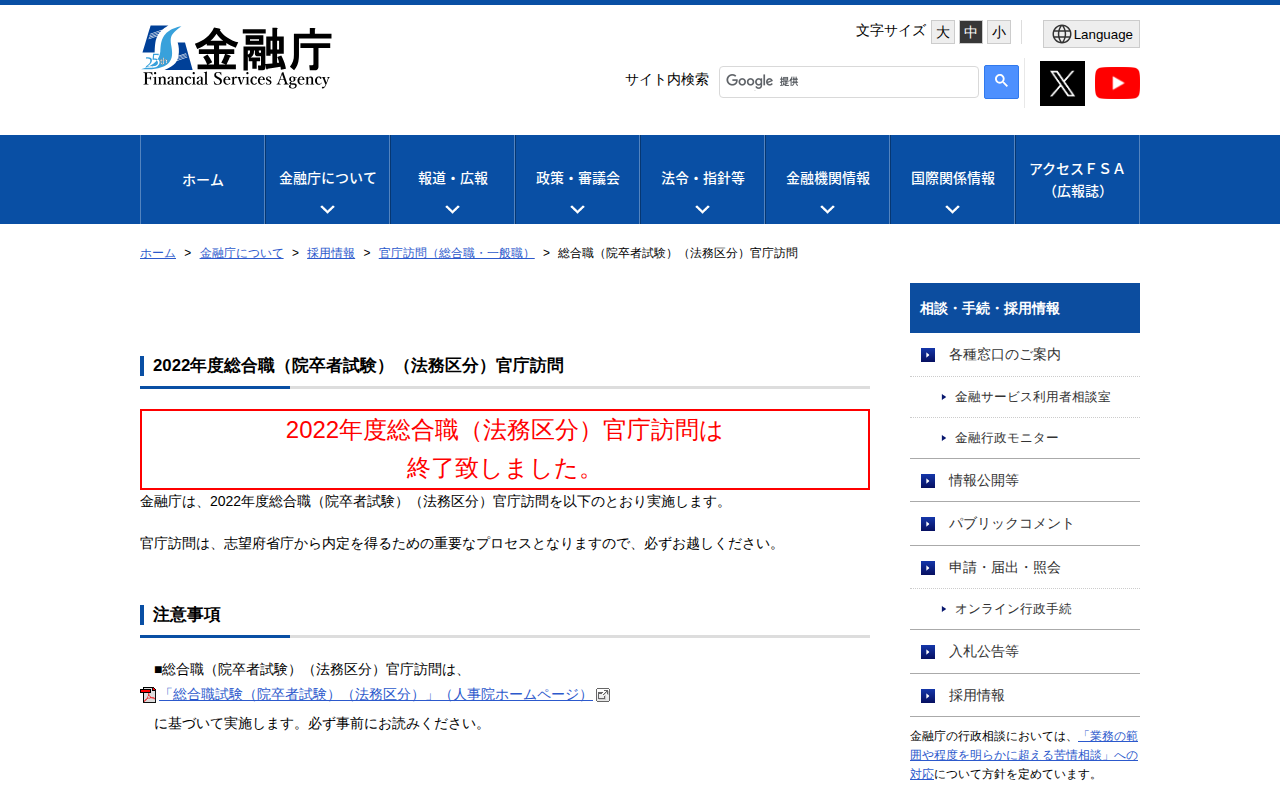The image size is (1280, 800).
Task: Click the 文字サイズ label
Action: tap(891, 31)
